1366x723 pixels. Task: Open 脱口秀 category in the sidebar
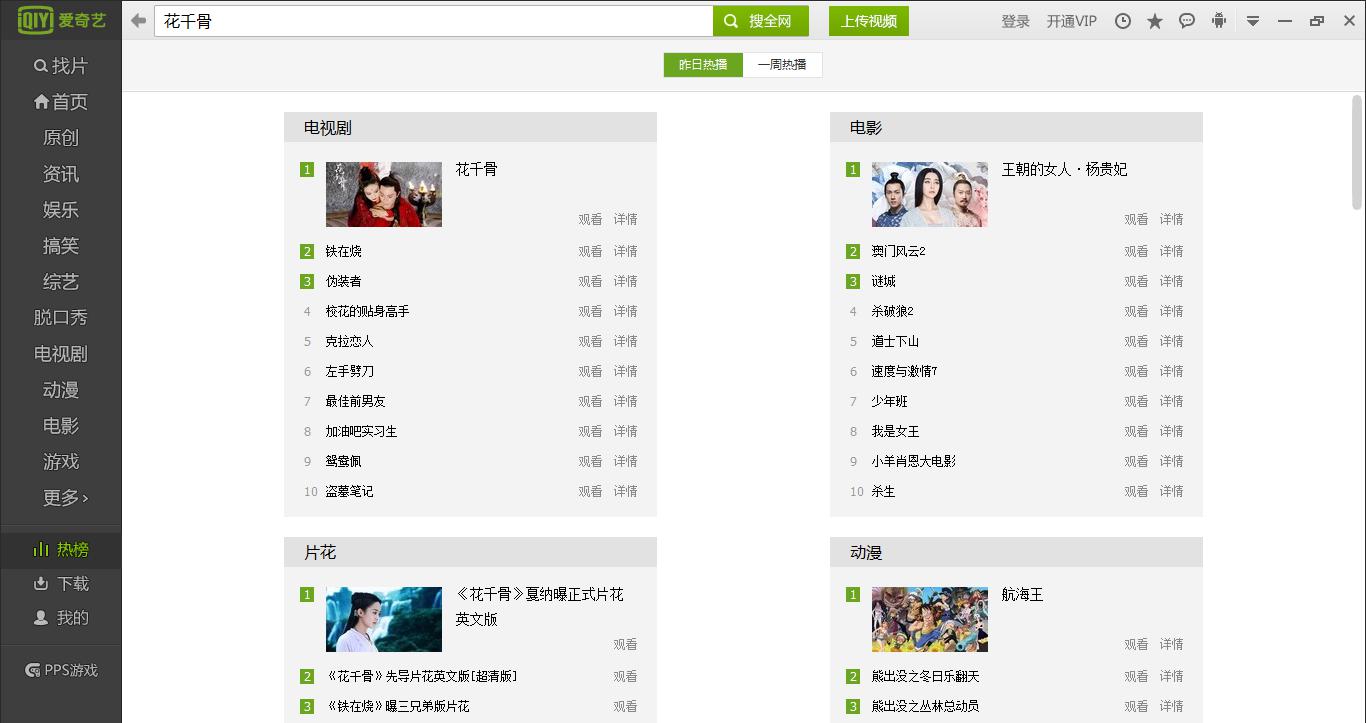[61, 318]
